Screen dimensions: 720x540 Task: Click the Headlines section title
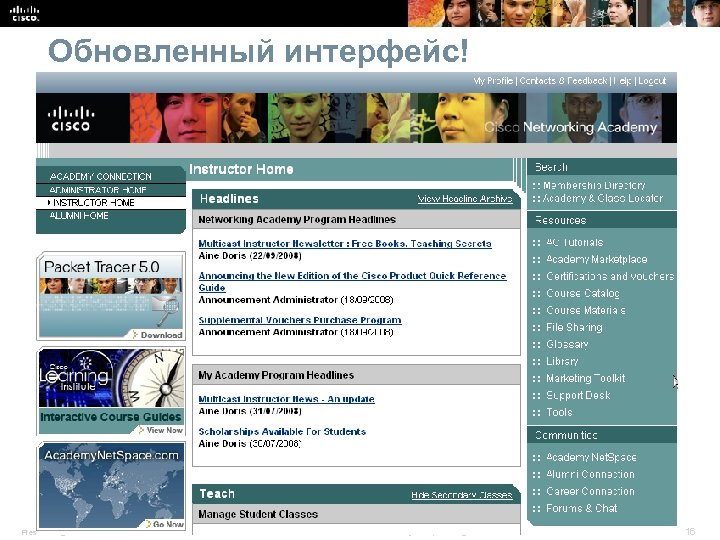[229, 199]
